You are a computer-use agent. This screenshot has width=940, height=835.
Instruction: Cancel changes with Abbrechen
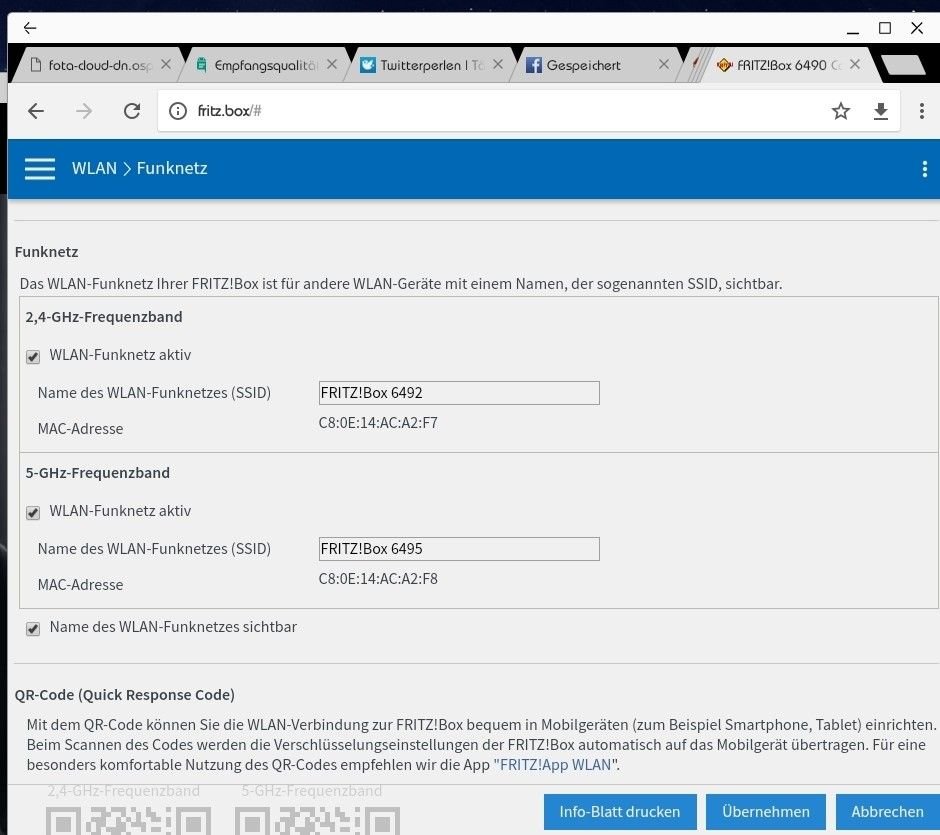pyautogui.click(x=888, y=812)
